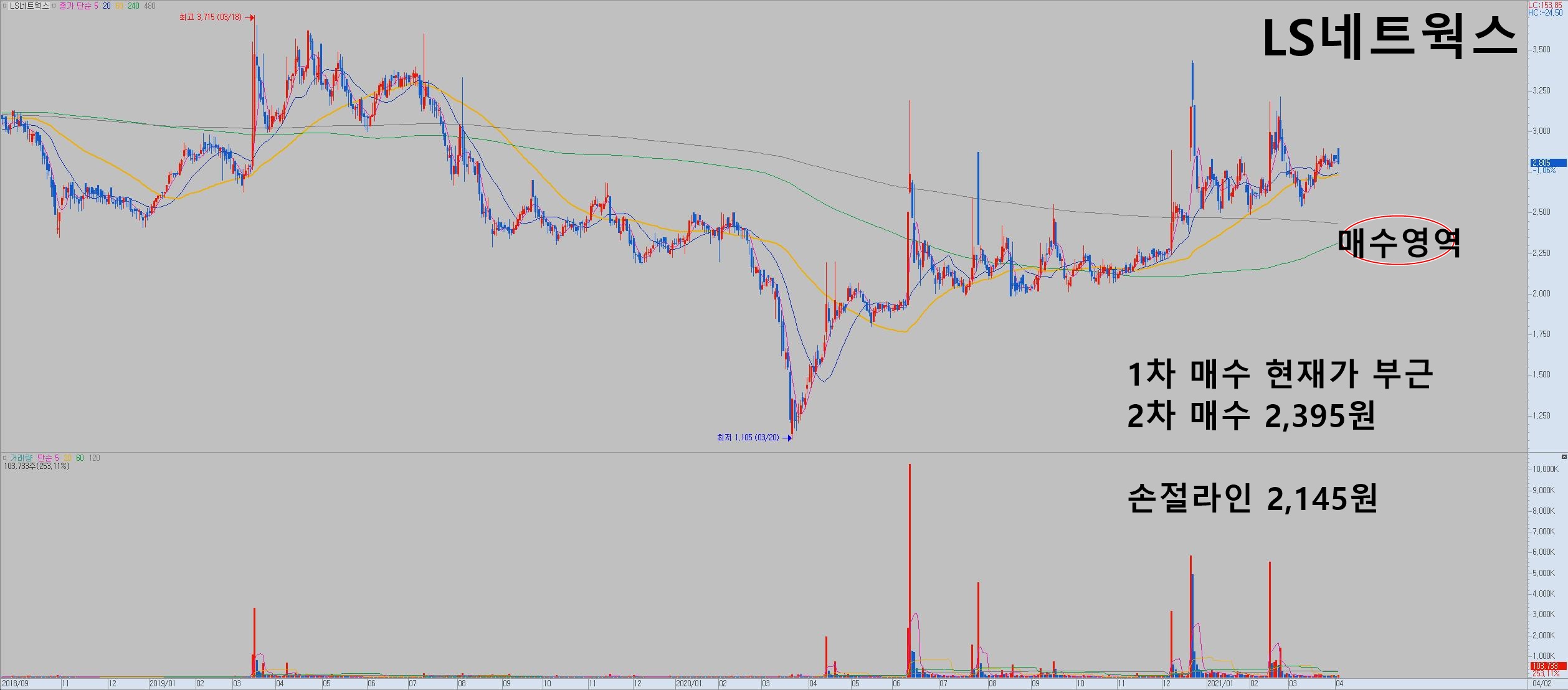Click the -1.06% change value on price axis
This screenshot has width=1568, height=690.
tap(1544, 170)
